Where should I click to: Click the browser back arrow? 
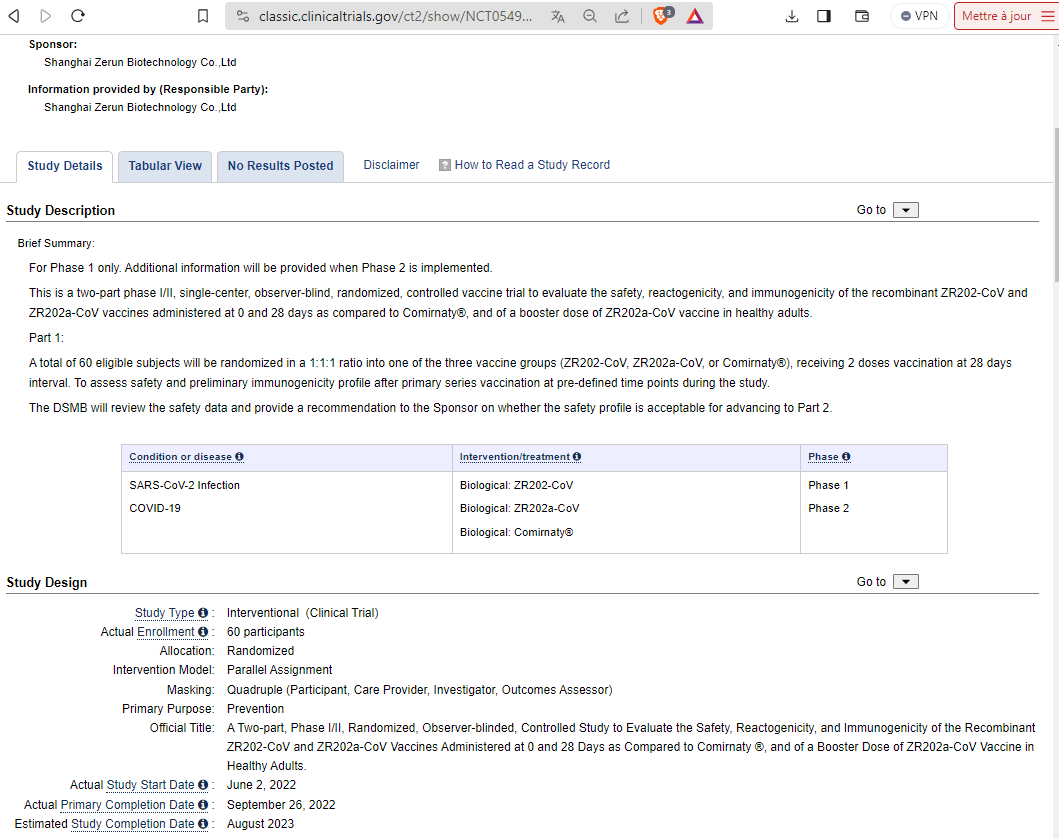[x=14, y=16]
